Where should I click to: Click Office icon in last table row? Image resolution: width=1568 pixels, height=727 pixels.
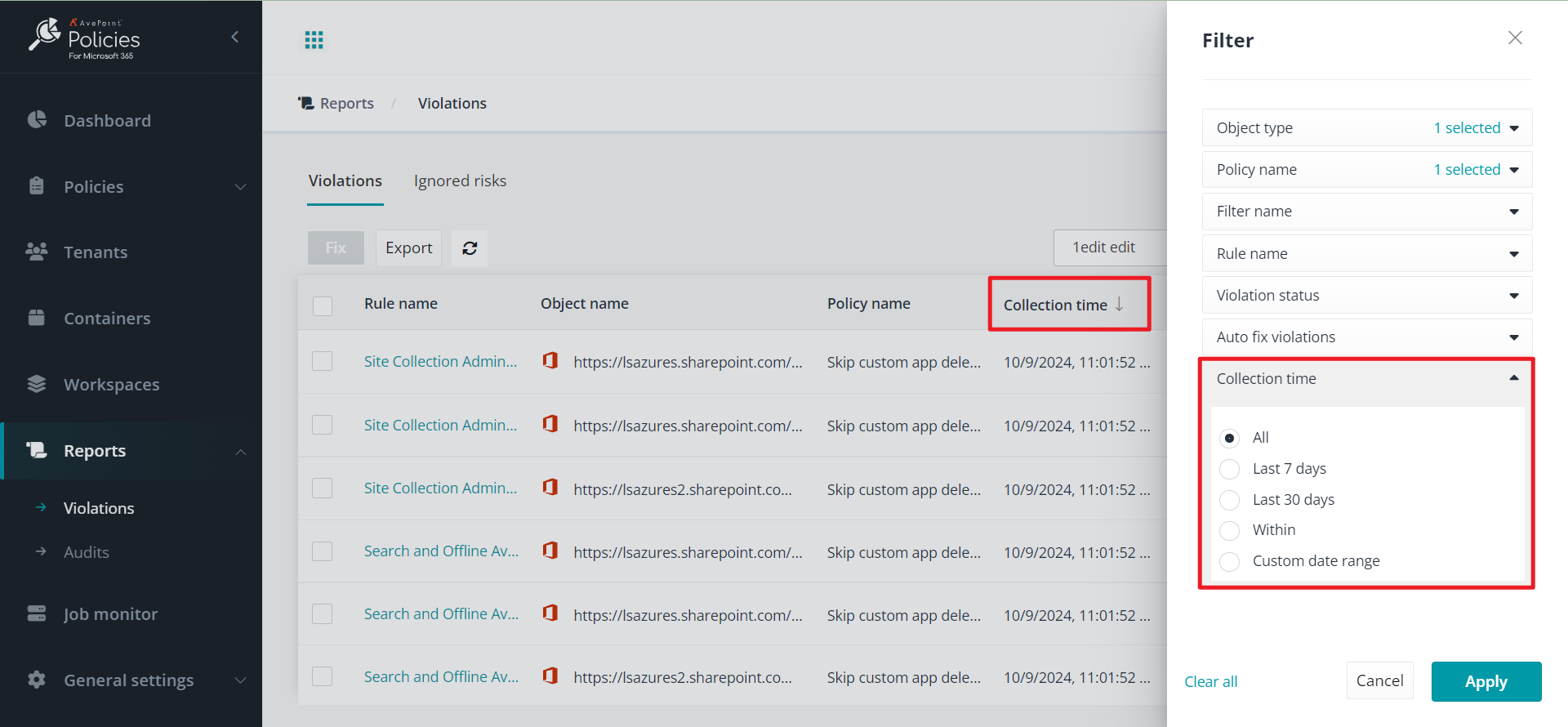coord(550,676)
